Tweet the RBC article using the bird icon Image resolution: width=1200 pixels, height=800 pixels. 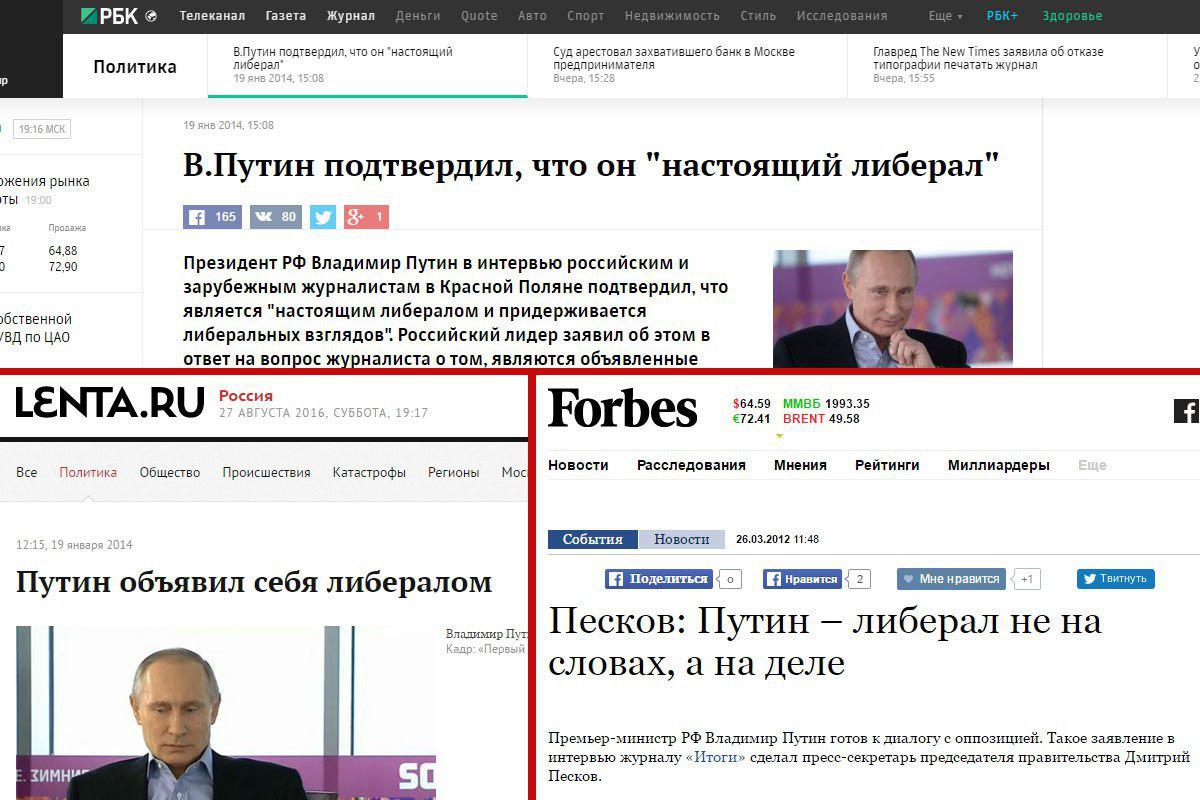click(323, 217)
